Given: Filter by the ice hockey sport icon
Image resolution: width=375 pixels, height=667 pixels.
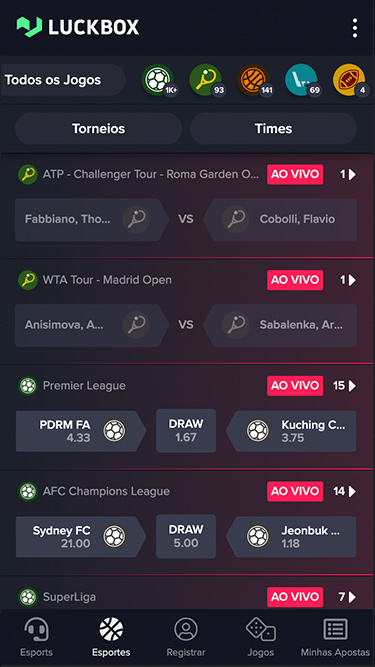Looking at the screenshot, I should pos(301,80).
